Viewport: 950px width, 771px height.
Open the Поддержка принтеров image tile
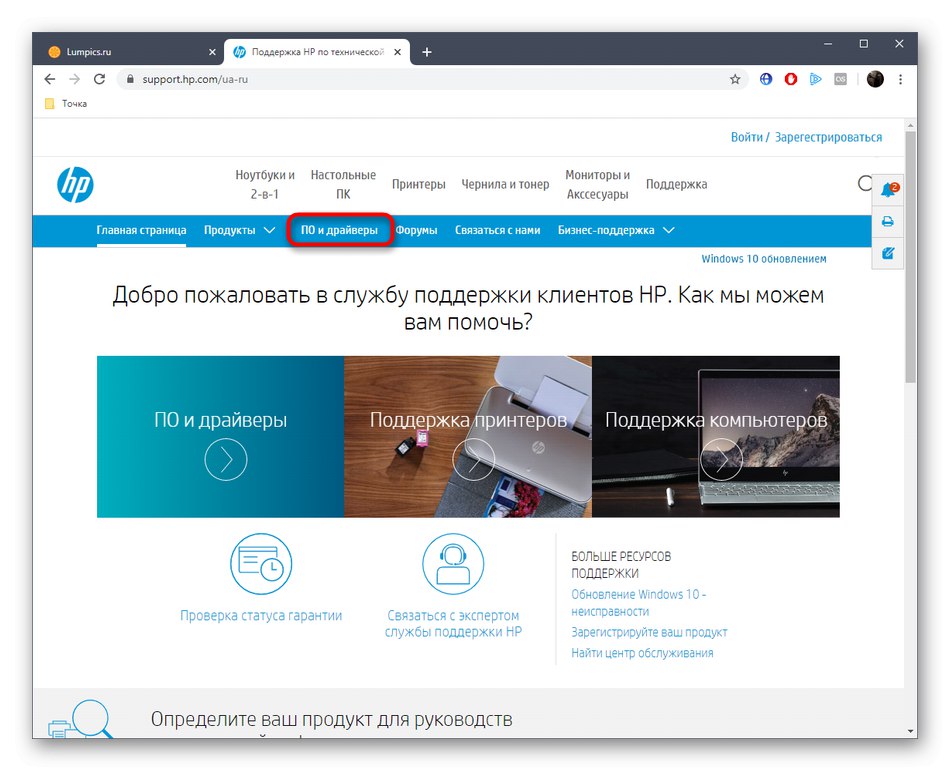click(x=468, y=437)
